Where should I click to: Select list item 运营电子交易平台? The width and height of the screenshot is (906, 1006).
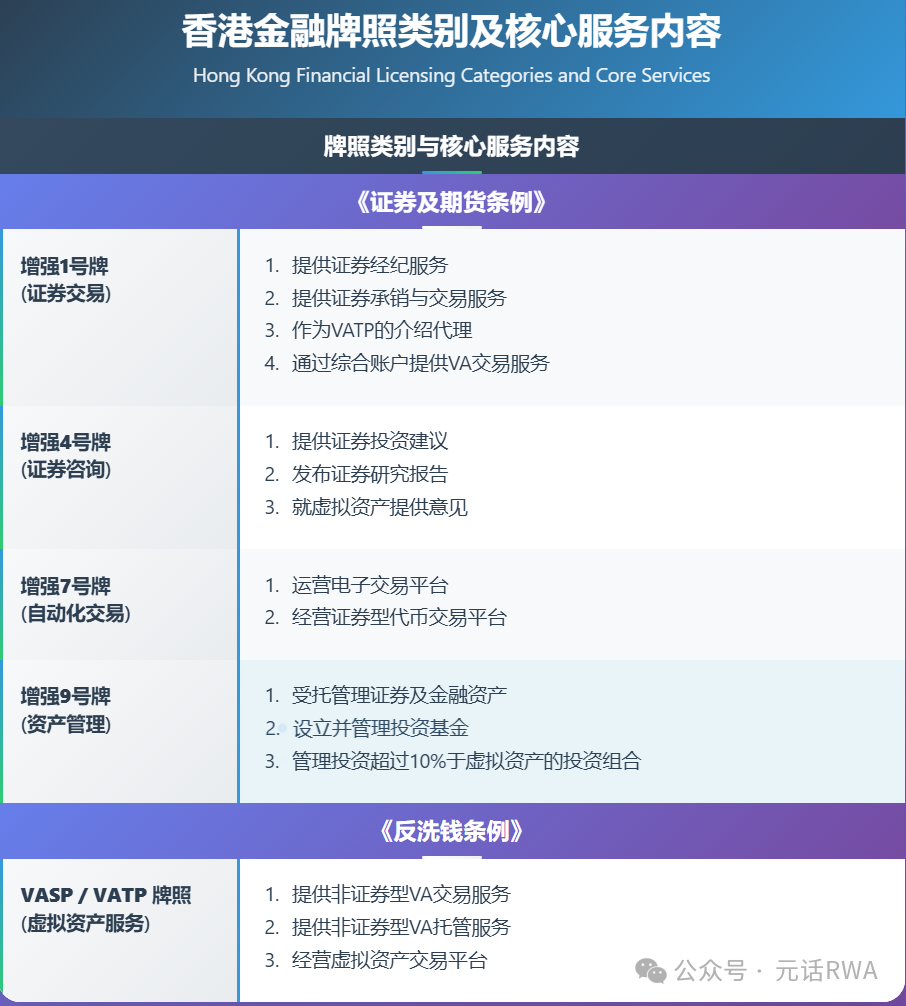click(370, 585)
